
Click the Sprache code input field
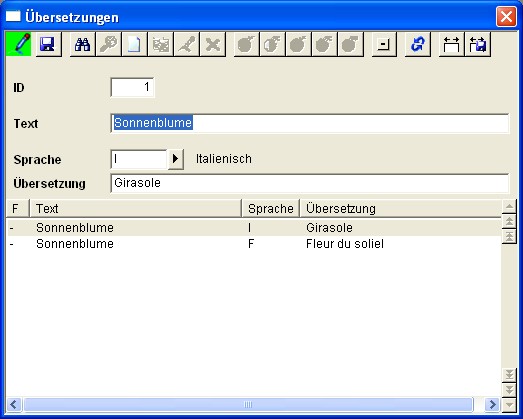(138, 159)
